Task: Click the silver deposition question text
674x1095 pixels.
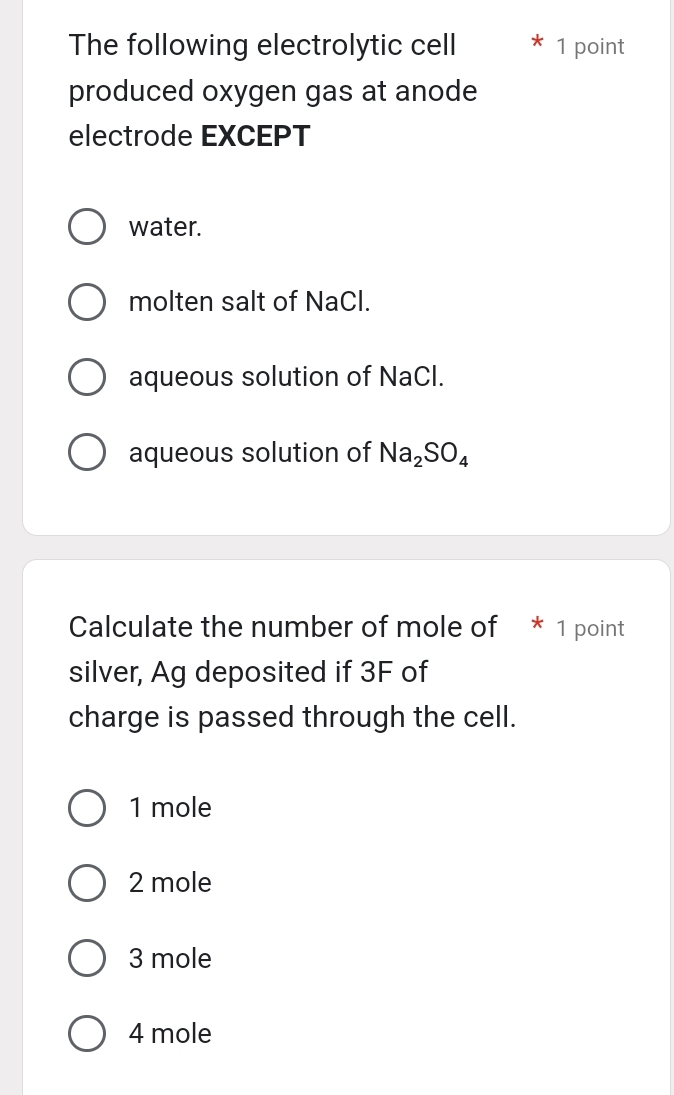Action: pos(283,671)
